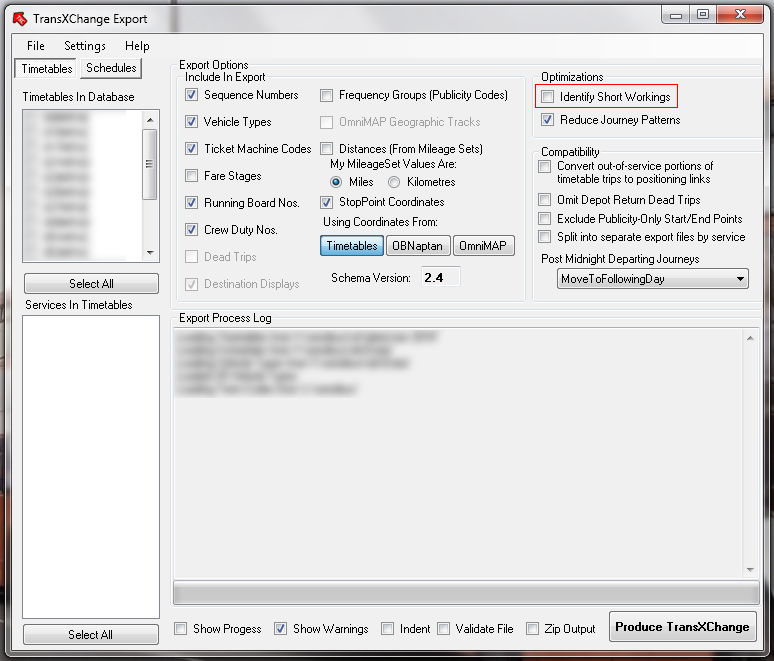Enable convert out-of-service portions option
Image resolution: width=774 pixels, height=661 pixels.
click(544, 166)
